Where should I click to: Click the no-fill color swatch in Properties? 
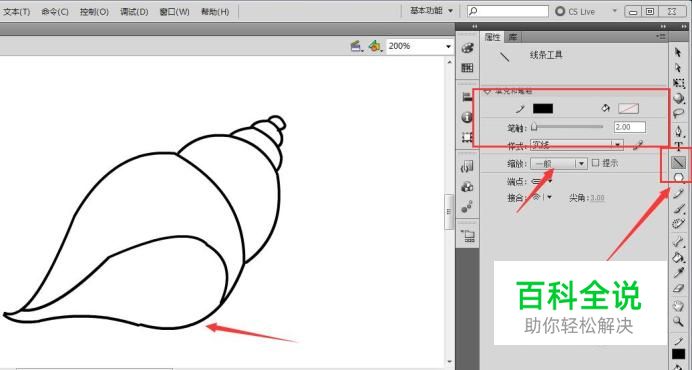628,109
